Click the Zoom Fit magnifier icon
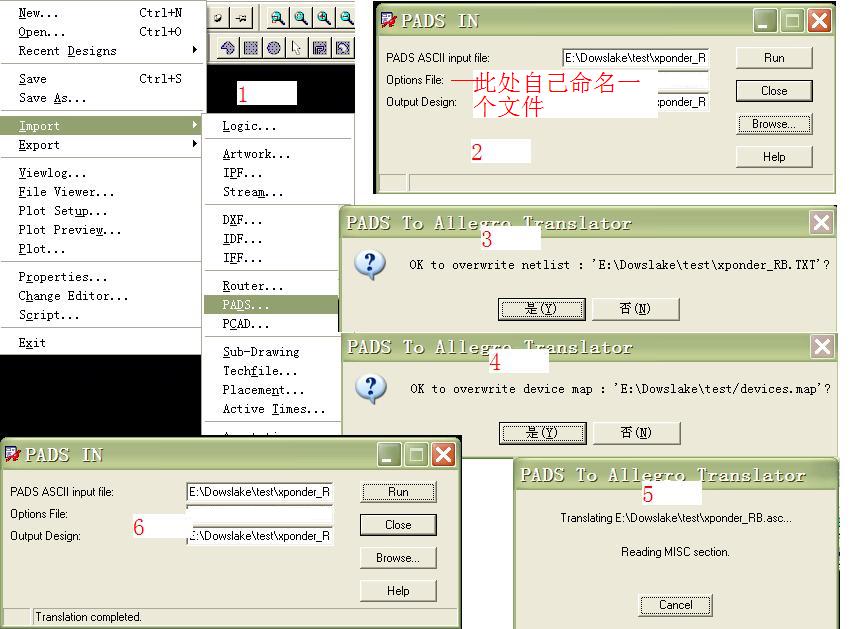 pyautogui.click(x=300, y=18)
